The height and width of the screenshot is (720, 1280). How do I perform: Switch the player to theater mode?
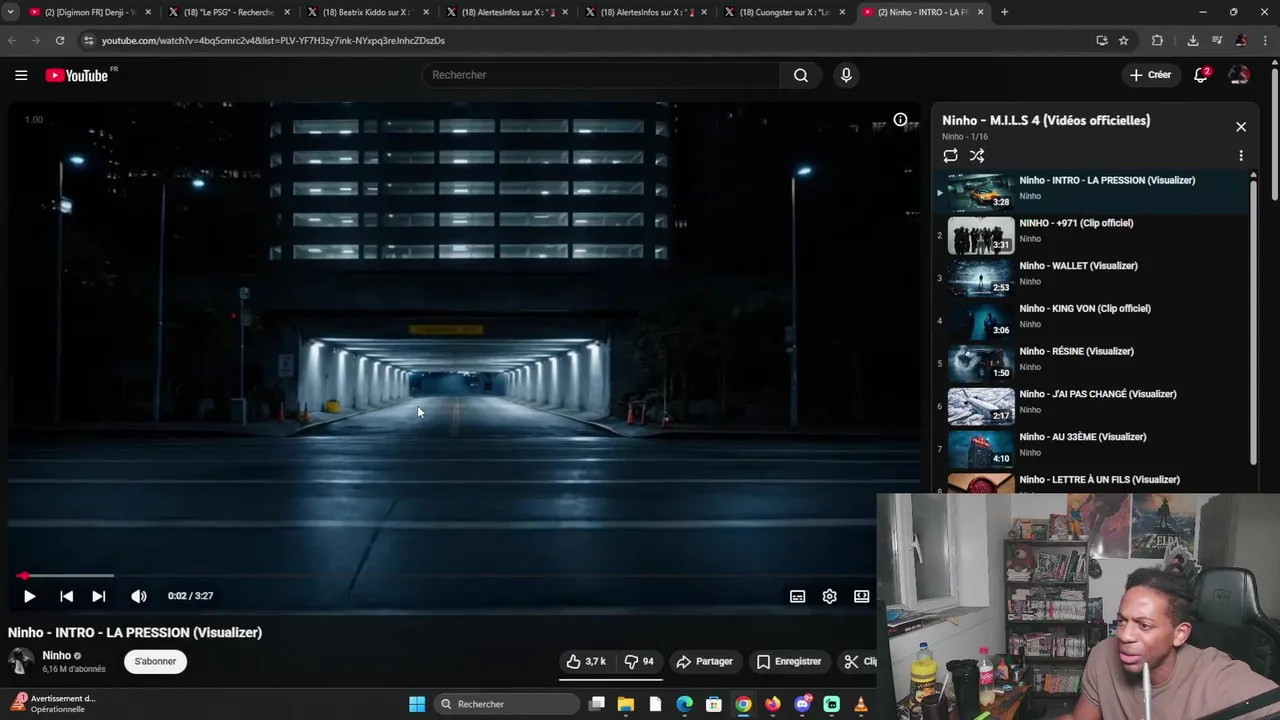[x=861, y=596]
